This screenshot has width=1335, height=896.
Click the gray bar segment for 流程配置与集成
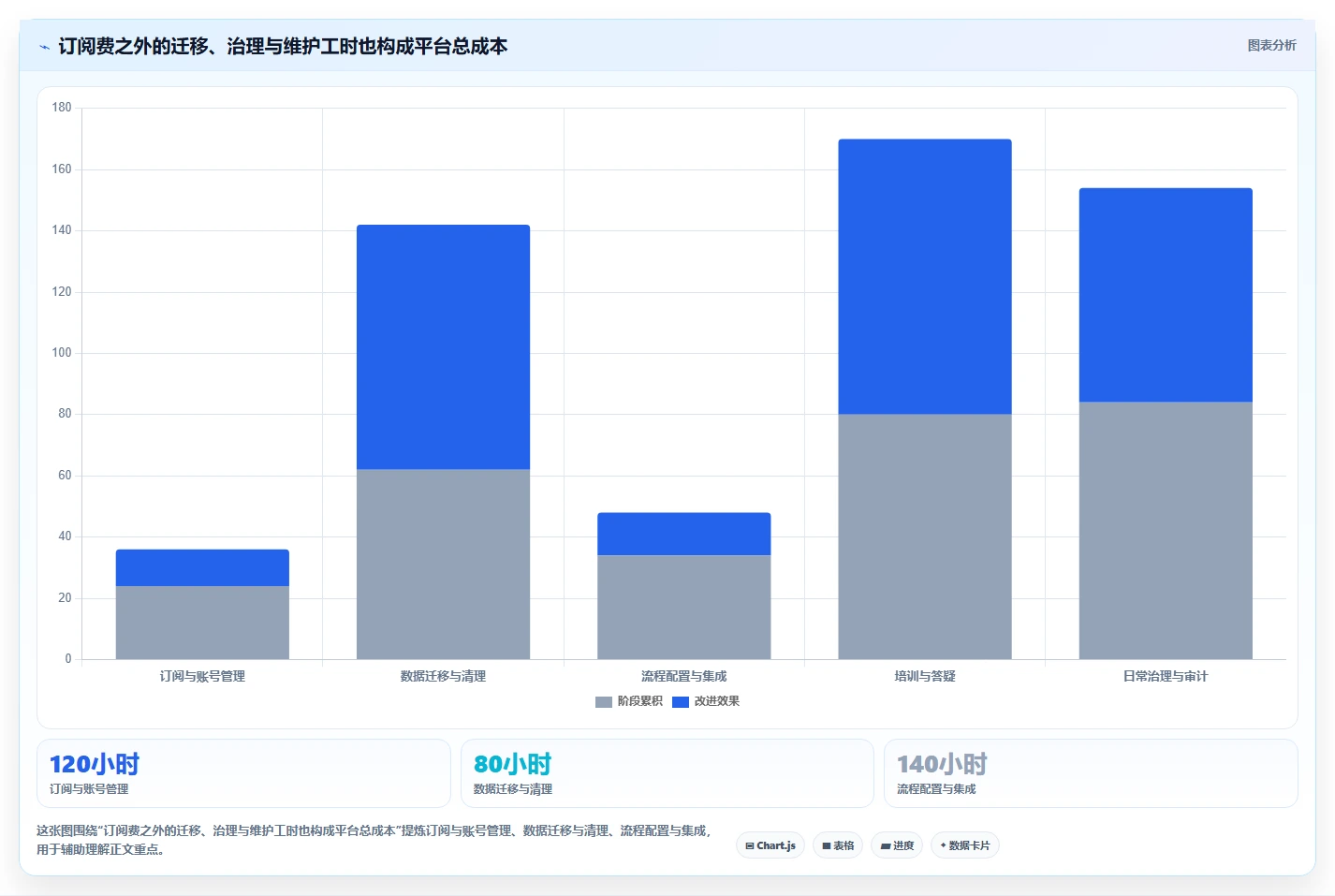(x=683, y=607)
